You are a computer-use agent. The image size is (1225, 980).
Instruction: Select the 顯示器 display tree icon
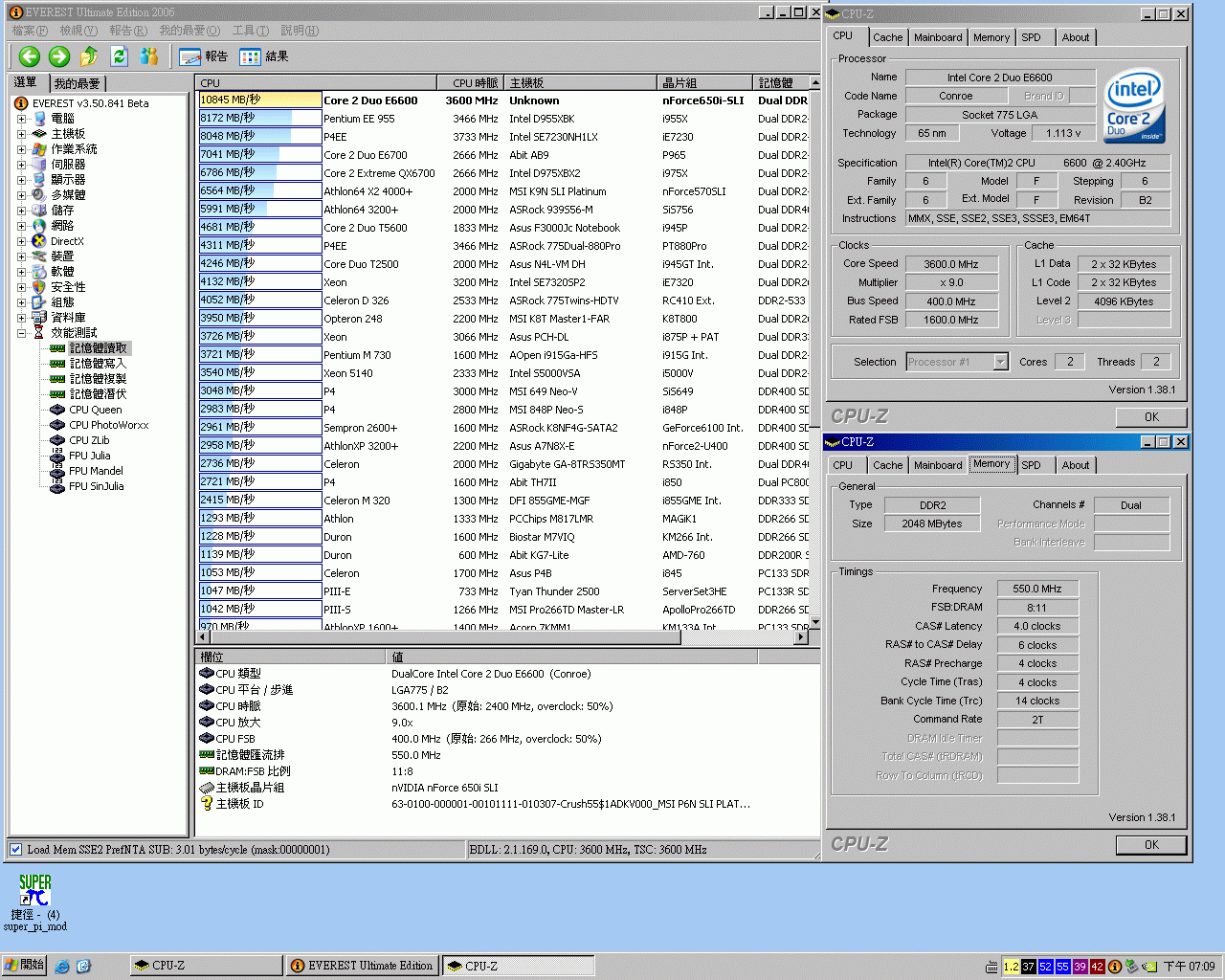tap(39, 180)
